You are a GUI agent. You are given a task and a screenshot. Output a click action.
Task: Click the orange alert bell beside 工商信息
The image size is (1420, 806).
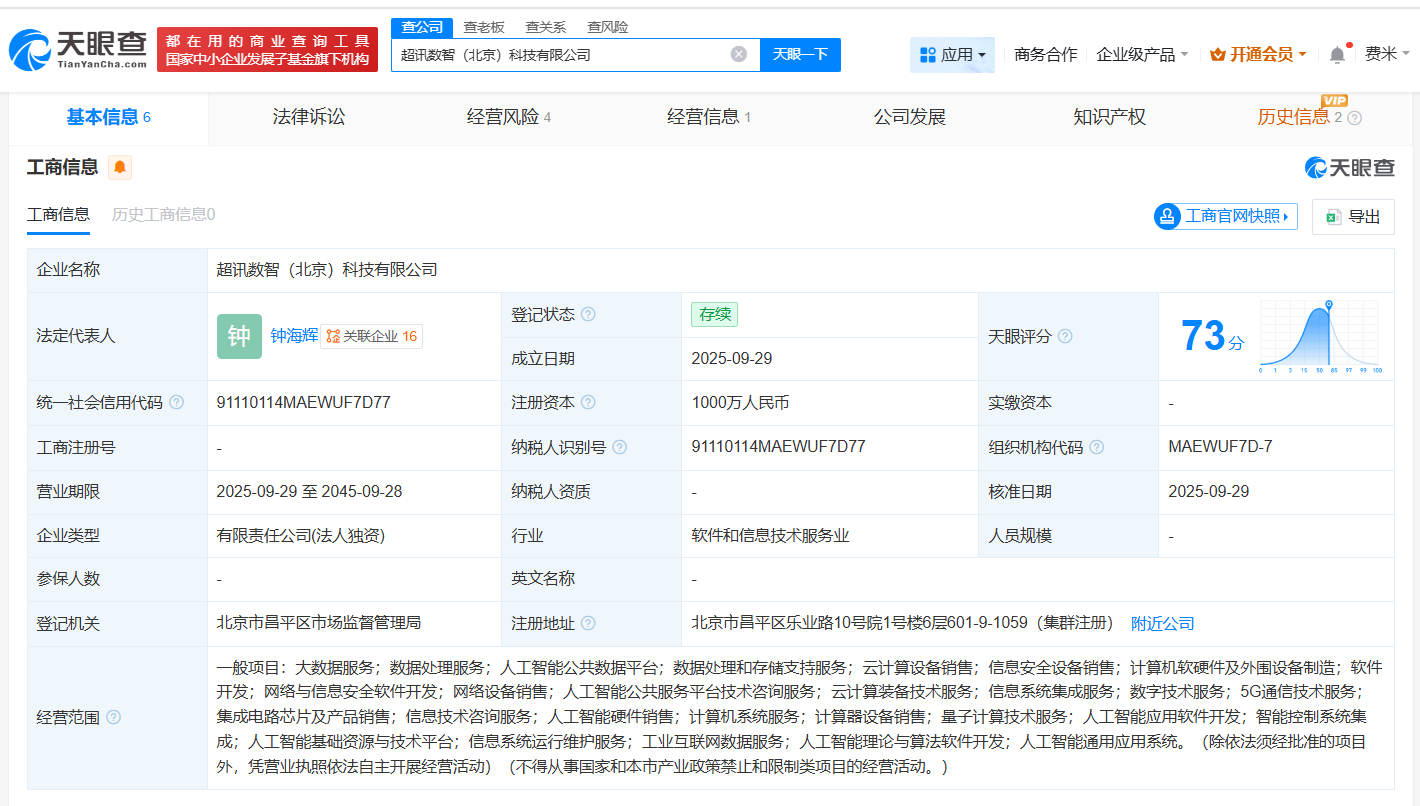click(x=120, y=167)
